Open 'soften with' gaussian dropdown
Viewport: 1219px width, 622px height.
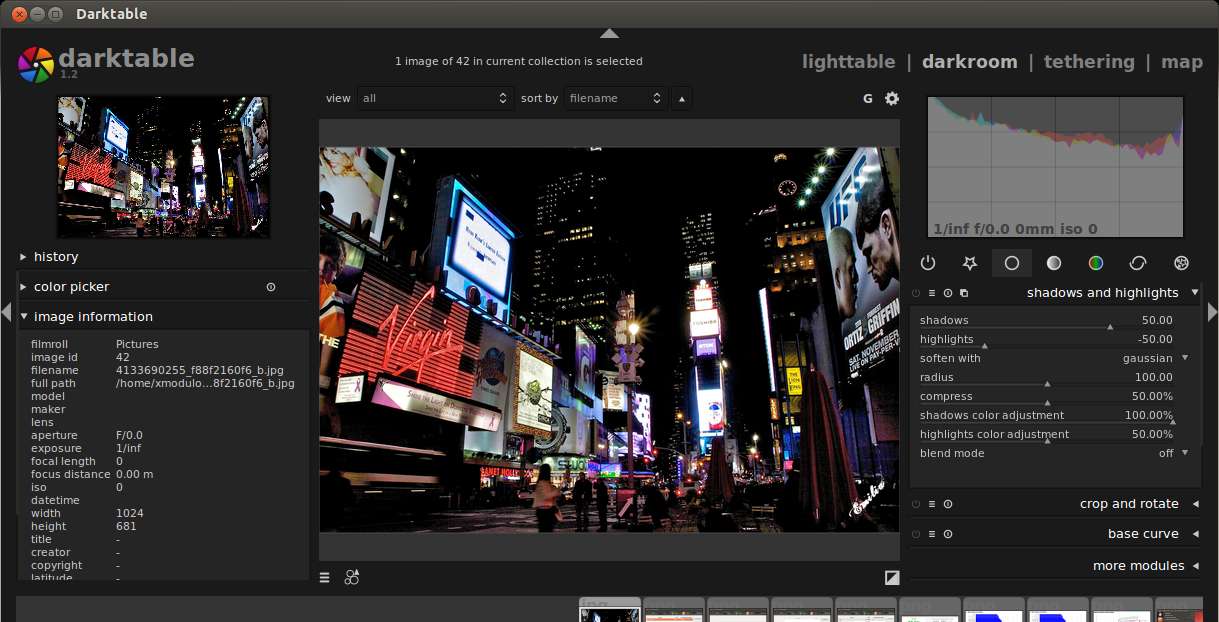pyautogui.click(x=1054, y=358)
